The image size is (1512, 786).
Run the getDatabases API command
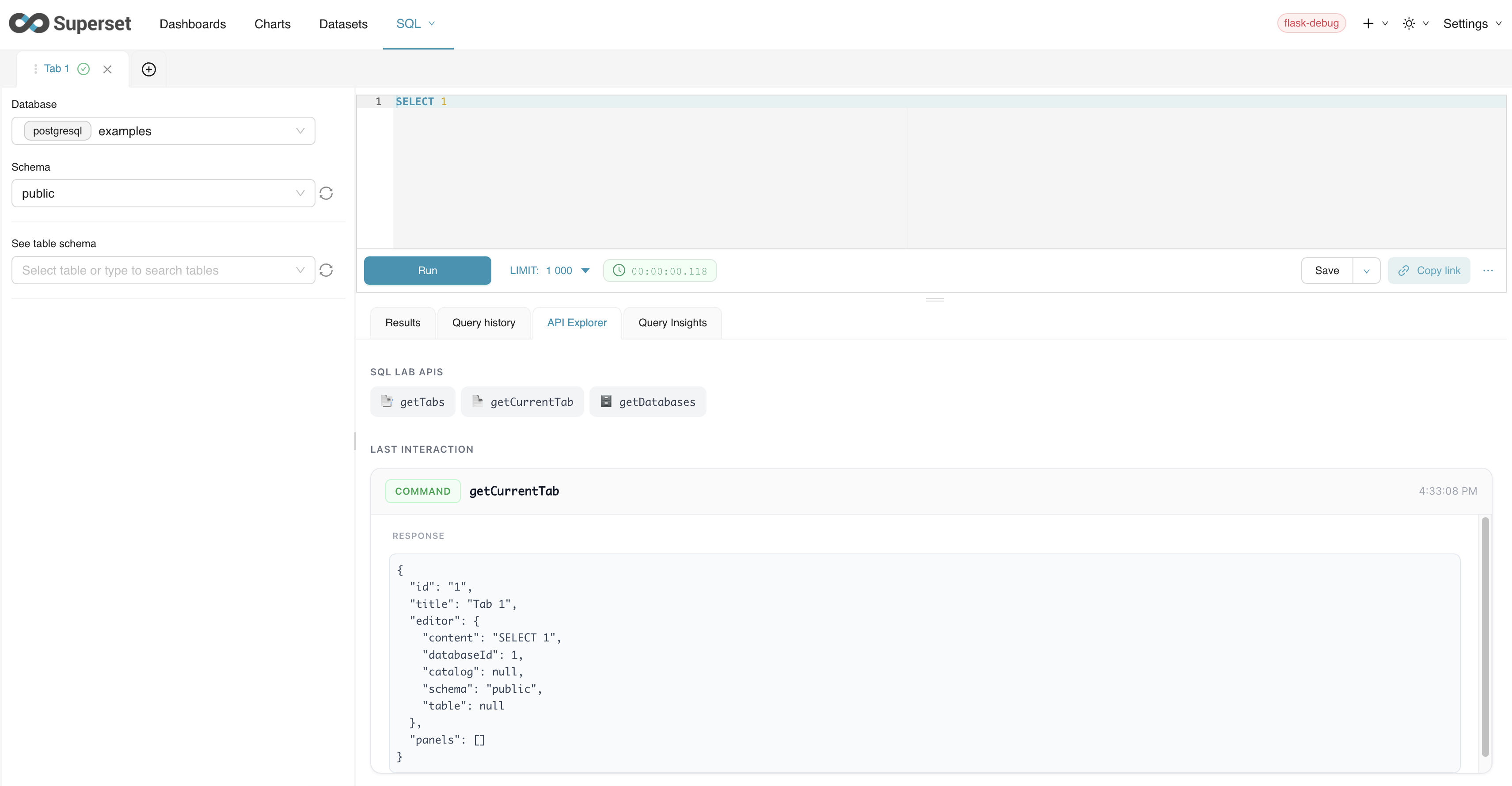coord(647,402)
